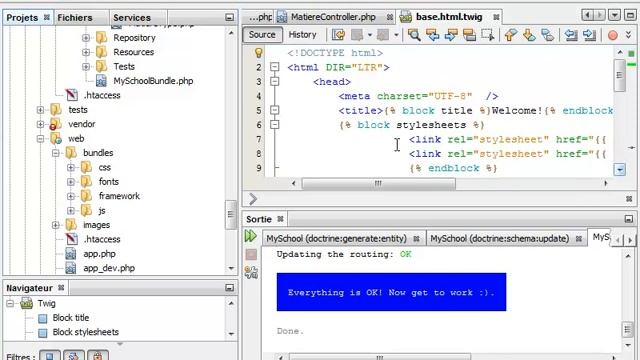Click the Block stylesheets icon in Navigateur

coord(42,333)
